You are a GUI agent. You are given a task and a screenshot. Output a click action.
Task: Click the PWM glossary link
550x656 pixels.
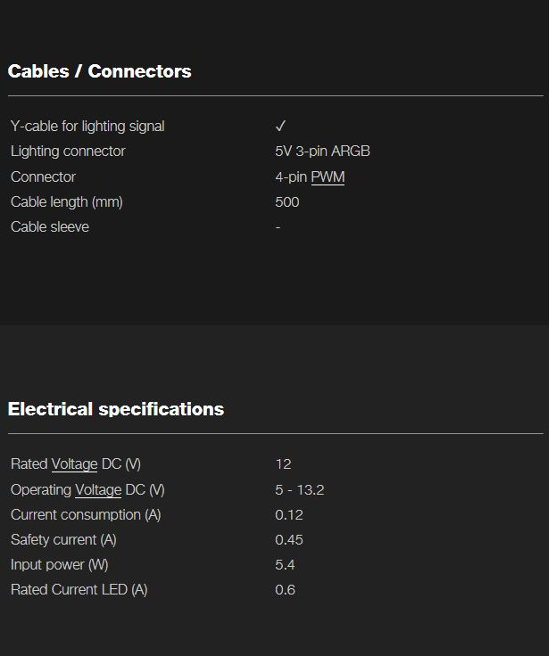coord(327,177)
